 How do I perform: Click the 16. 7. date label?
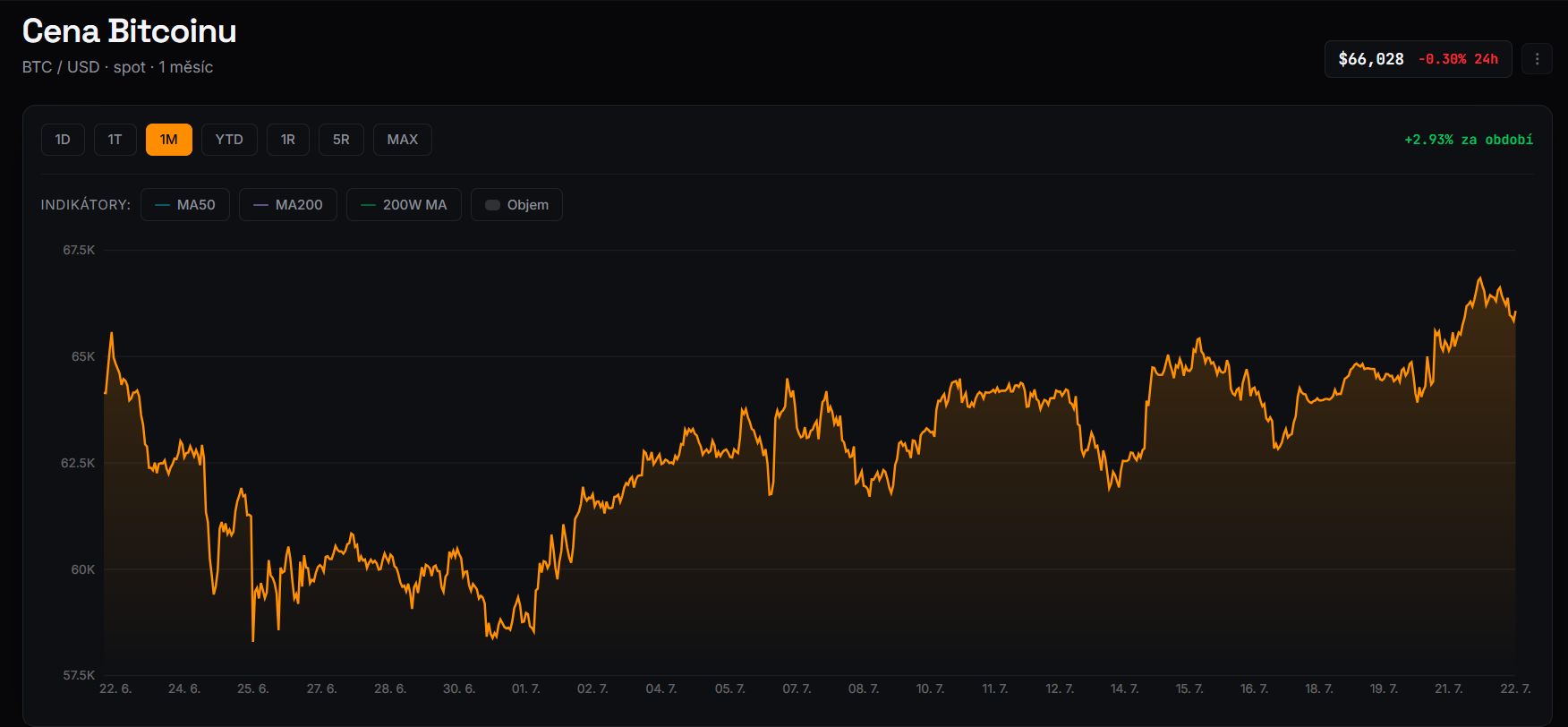pos(1255,689)
